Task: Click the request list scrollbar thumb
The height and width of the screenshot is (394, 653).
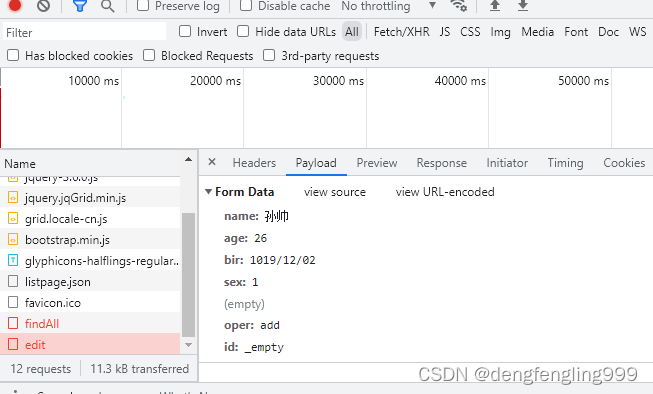Action: coord(188,275)
